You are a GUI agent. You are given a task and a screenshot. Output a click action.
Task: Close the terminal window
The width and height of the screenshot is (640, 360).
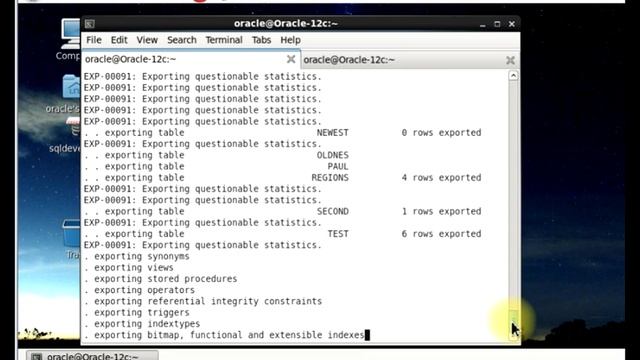511,24
